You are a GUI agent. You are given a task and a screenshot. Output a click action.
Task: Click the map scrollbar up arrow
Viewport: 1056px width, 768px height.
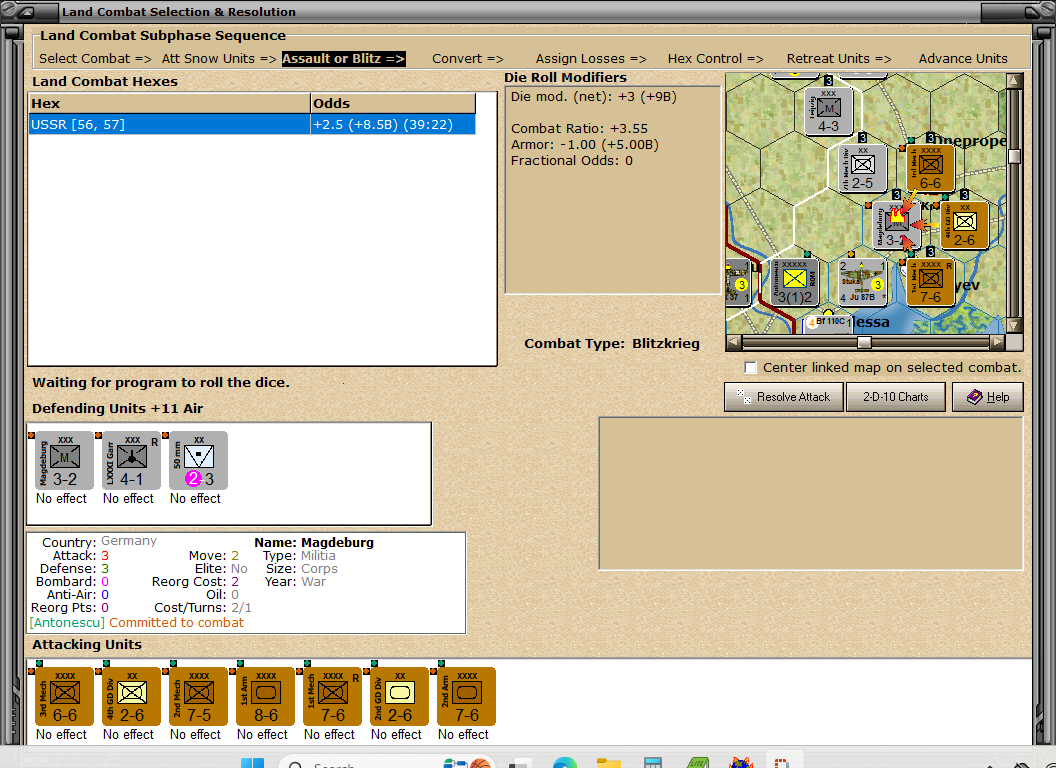tap(1014, 80)
